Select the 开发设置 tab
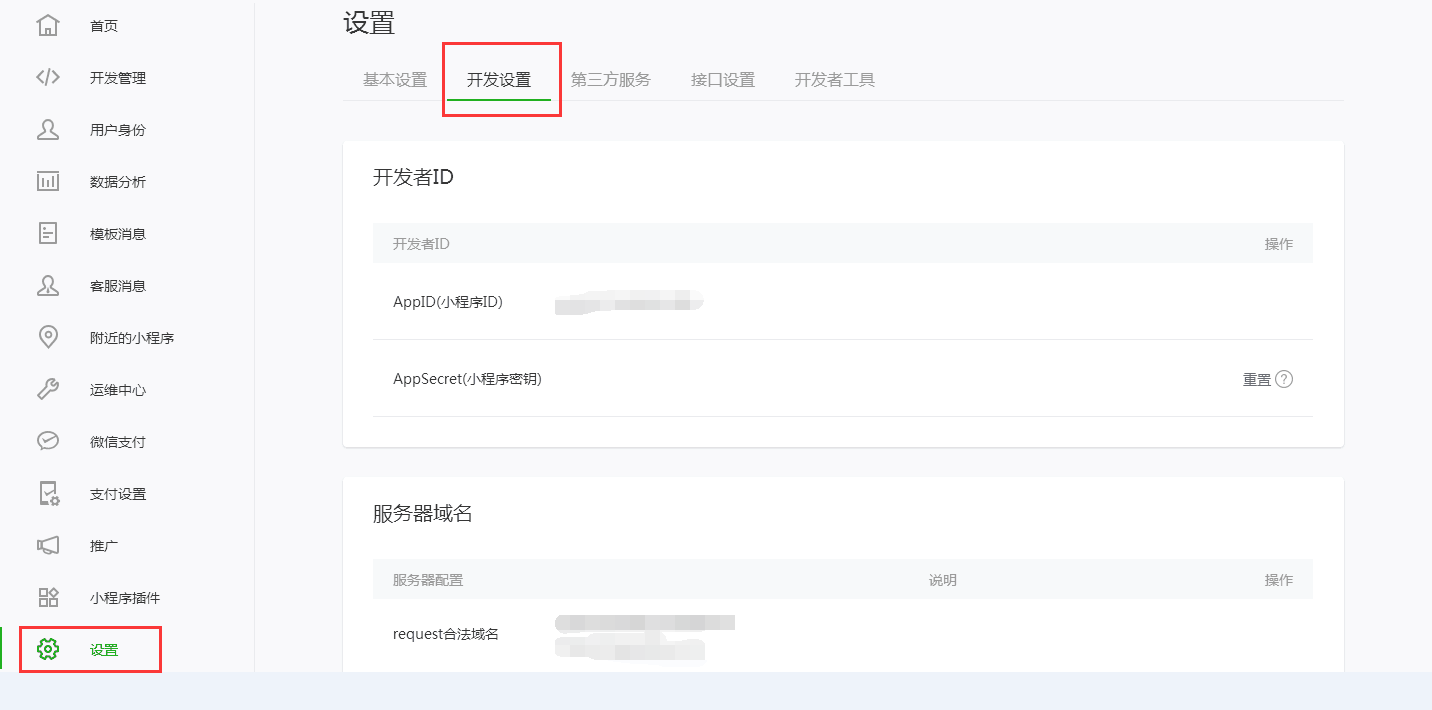 click(x=499, y=80)
